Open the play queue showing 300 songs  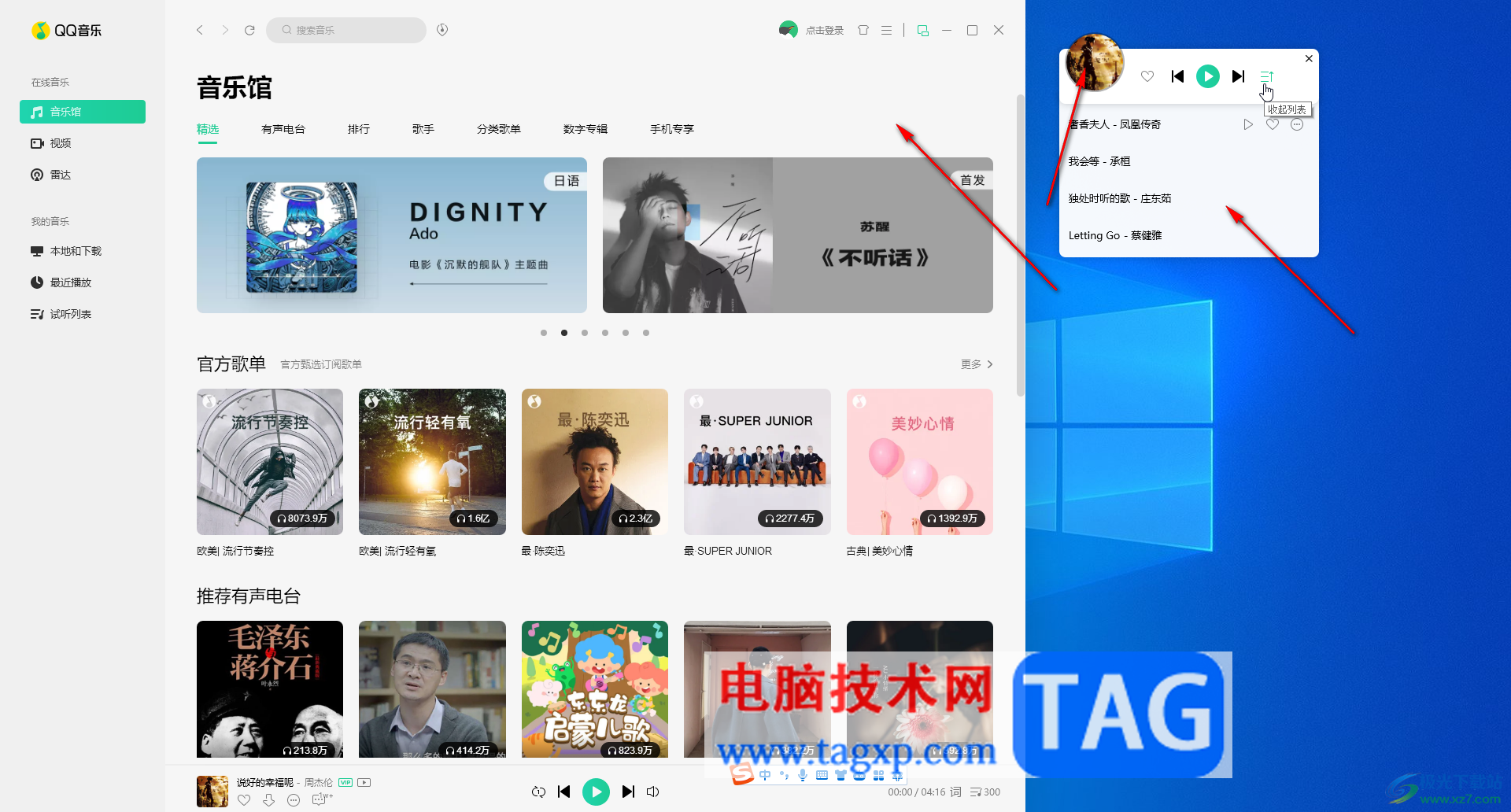985,792
